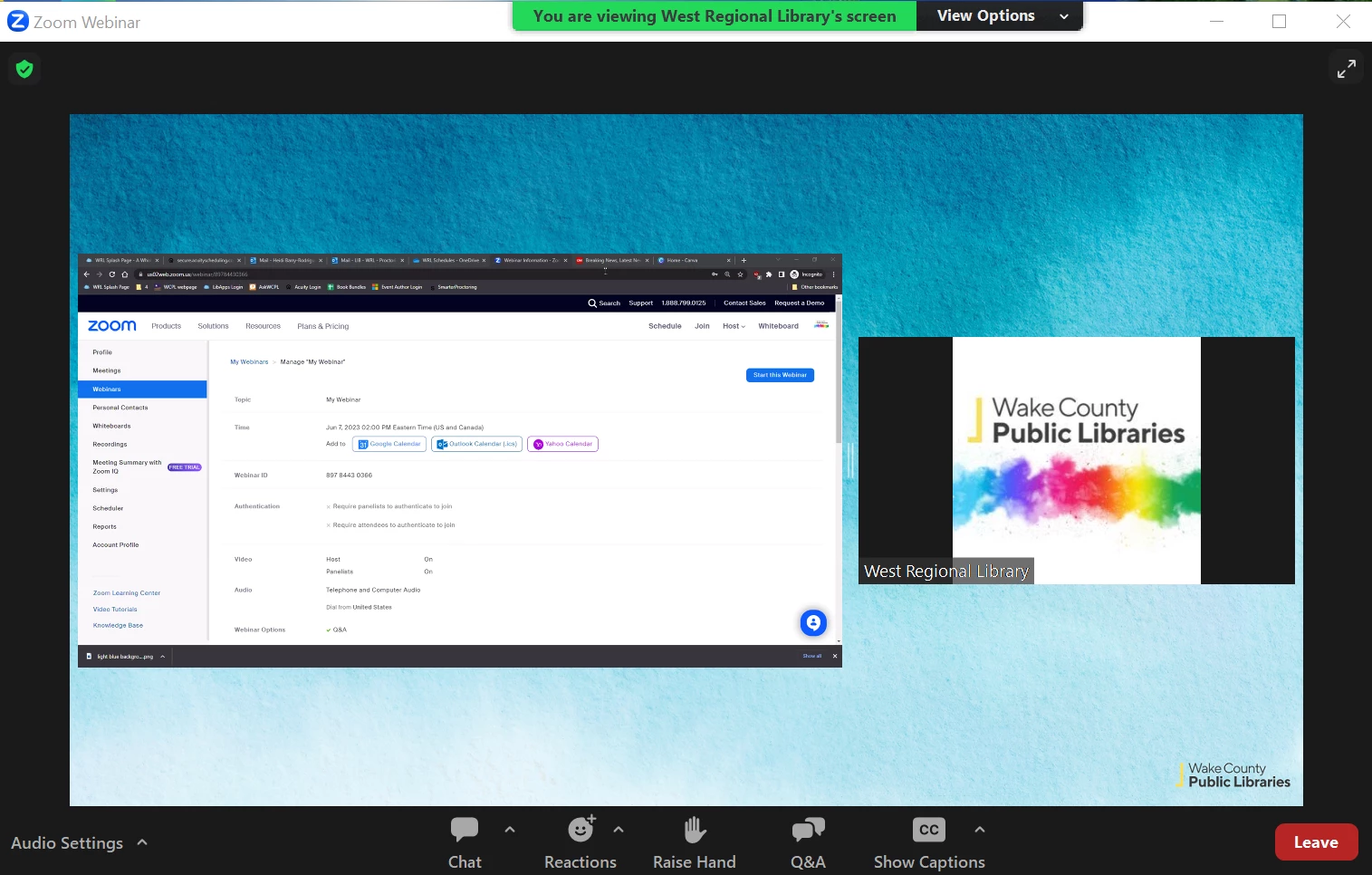
Task: Enter full screen with the expand arrows
Action: point(1347,68)
